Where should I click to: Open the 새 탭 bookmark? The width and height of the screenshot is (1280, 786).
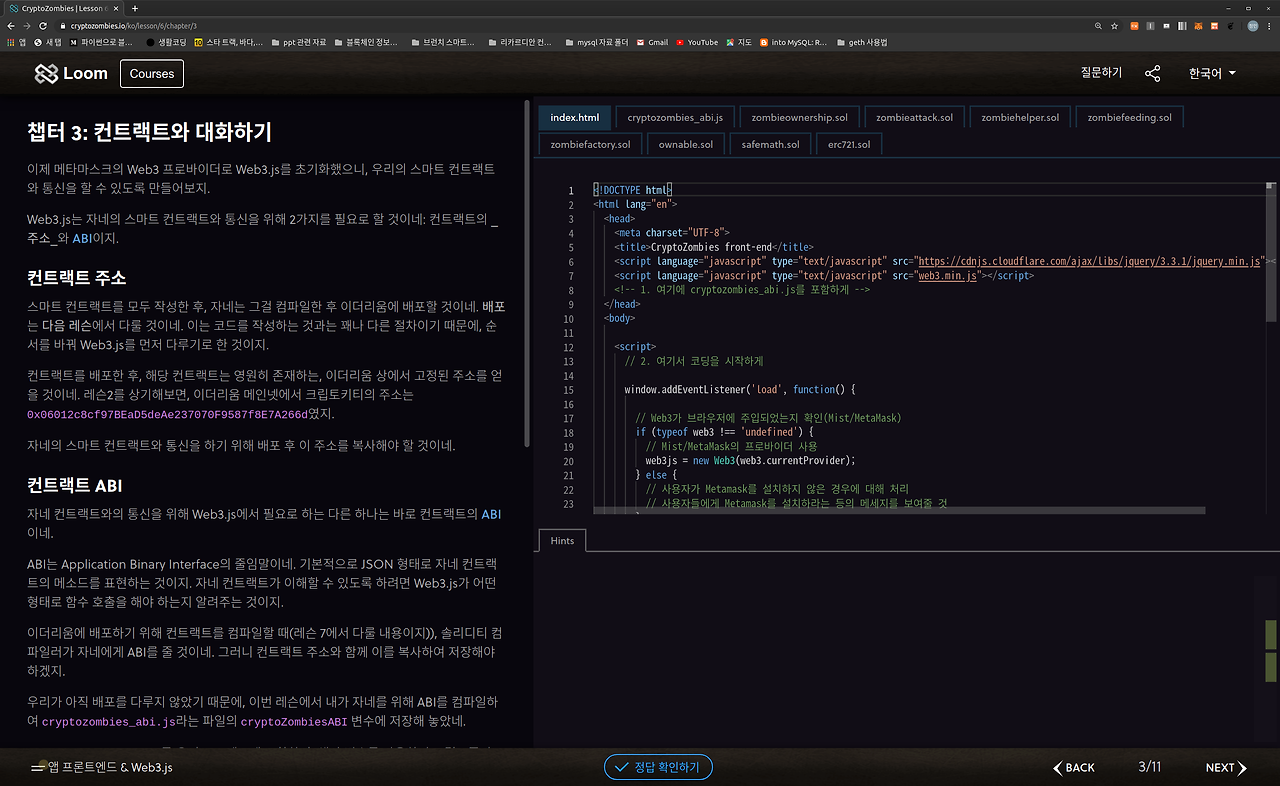(48, 42)
